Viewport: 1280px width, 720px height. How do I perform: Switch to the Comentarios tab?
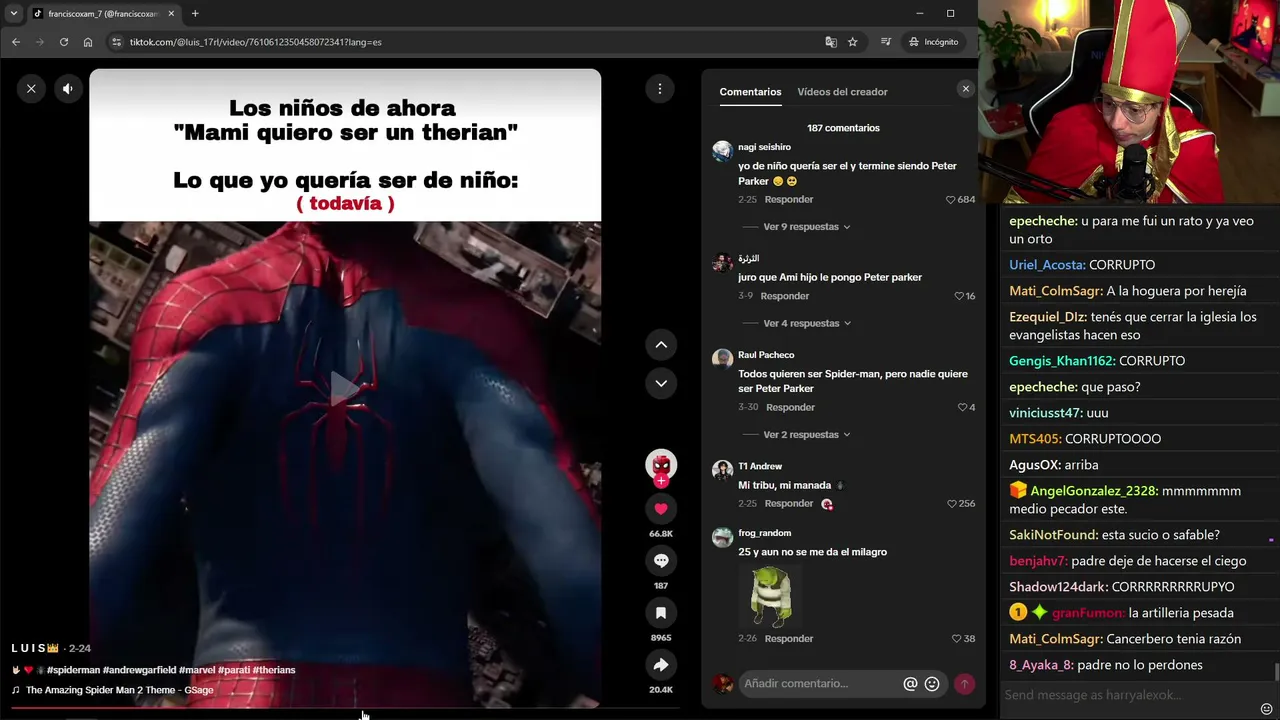(x=750, y=92)
